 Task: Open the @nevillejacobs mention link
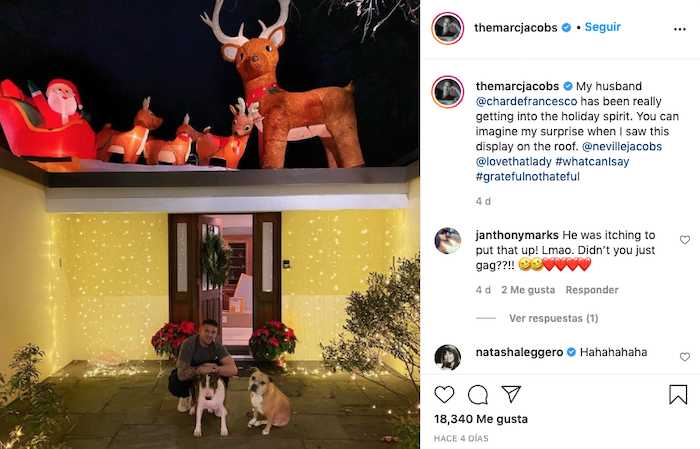tap(622, 146)
